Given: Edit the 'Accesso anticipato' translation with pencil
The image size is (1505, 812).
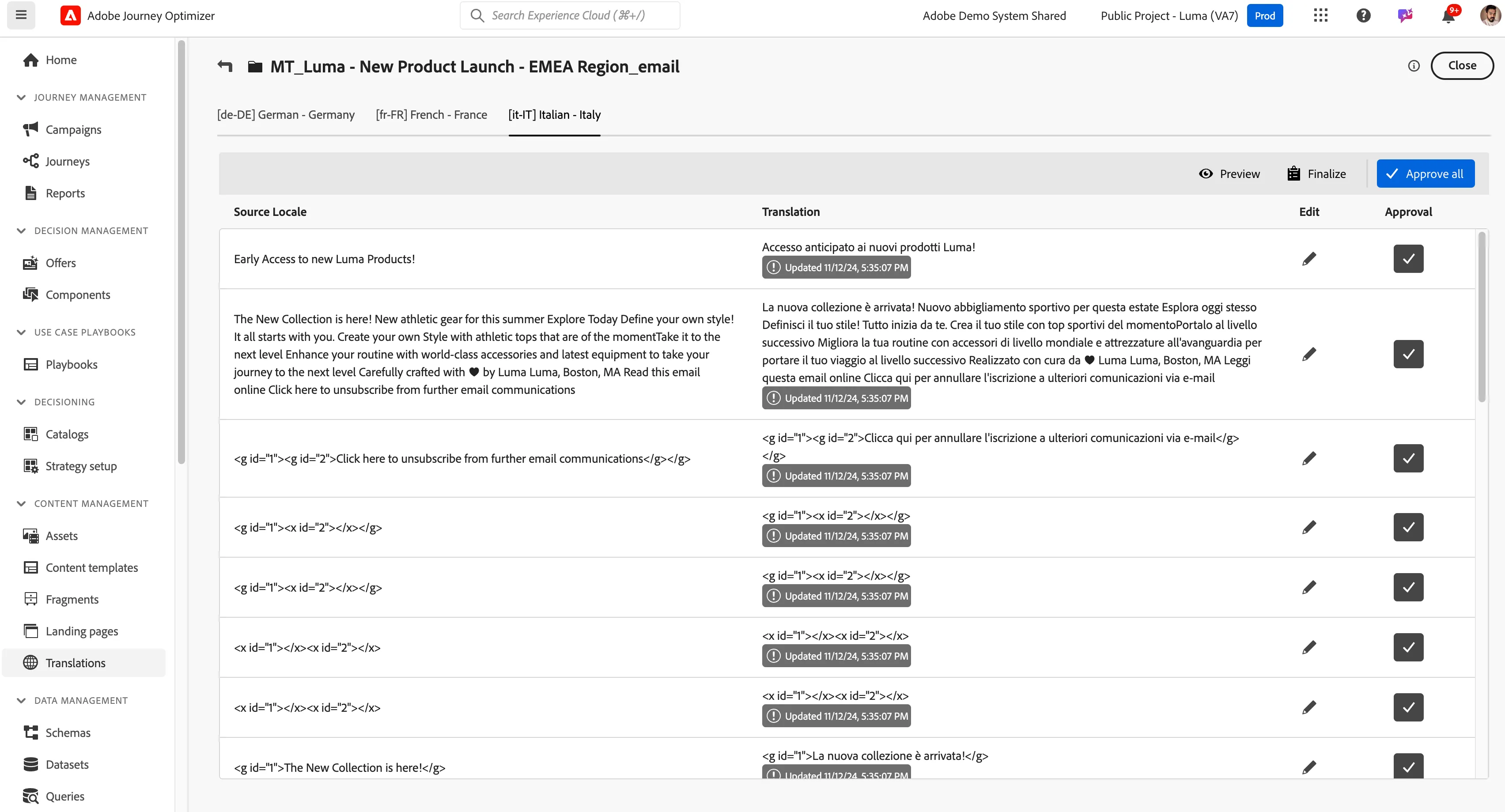Looking at the screenshot, I should click(1309, 259).
